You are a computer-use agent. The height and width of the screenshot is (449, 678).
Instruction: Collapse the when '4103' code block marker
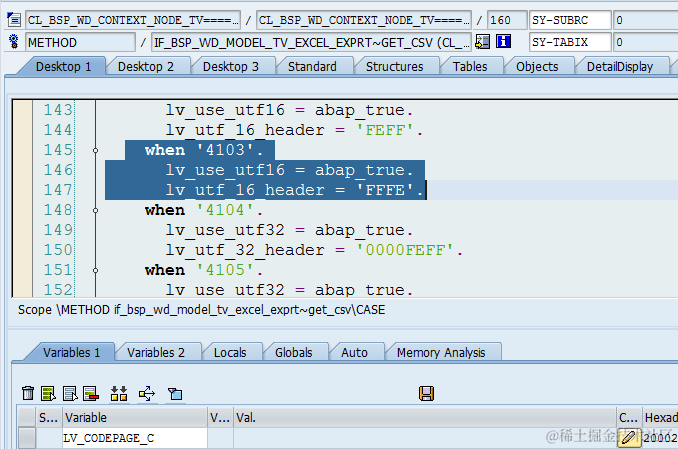(96, 151)
